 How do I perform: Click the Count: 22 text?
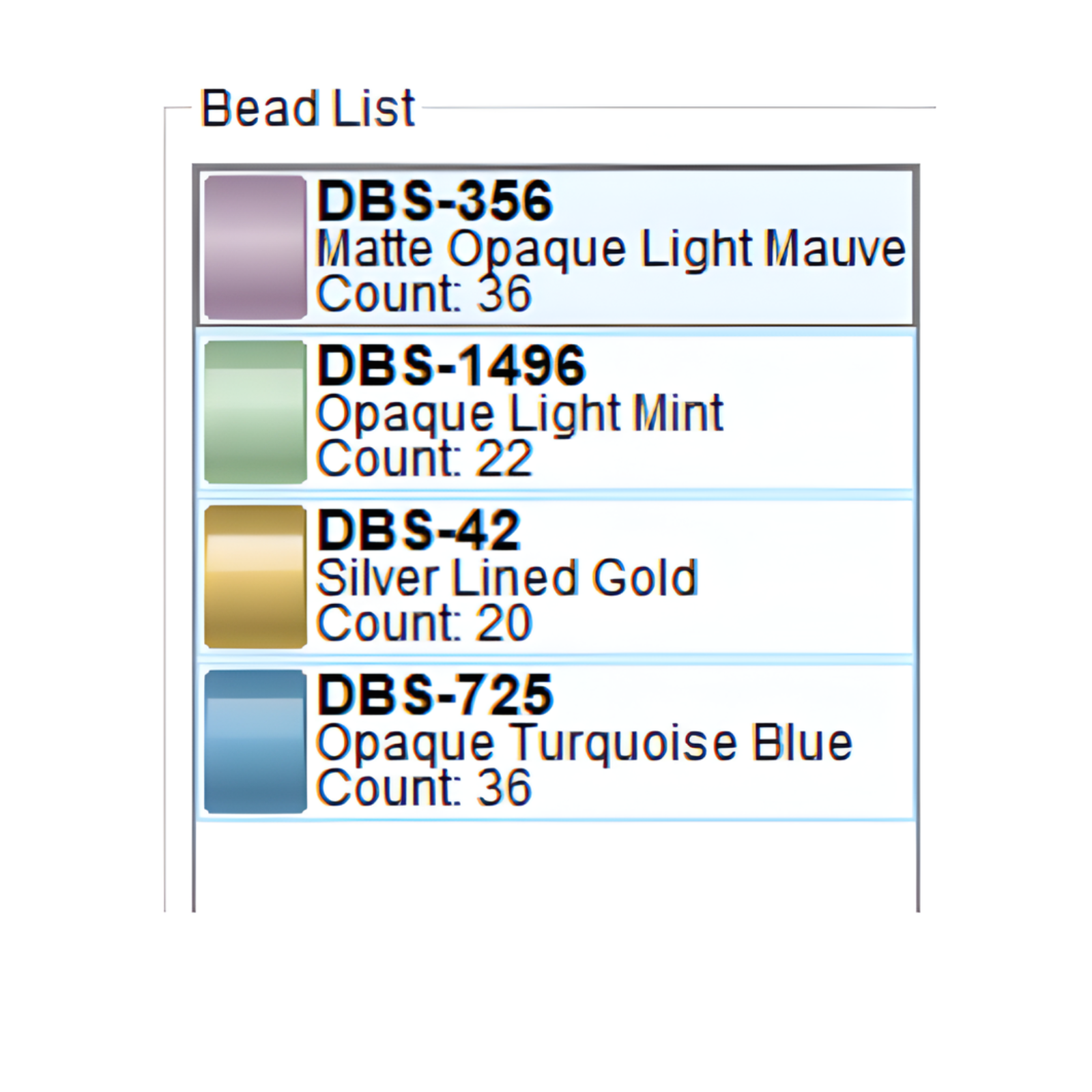424,459
